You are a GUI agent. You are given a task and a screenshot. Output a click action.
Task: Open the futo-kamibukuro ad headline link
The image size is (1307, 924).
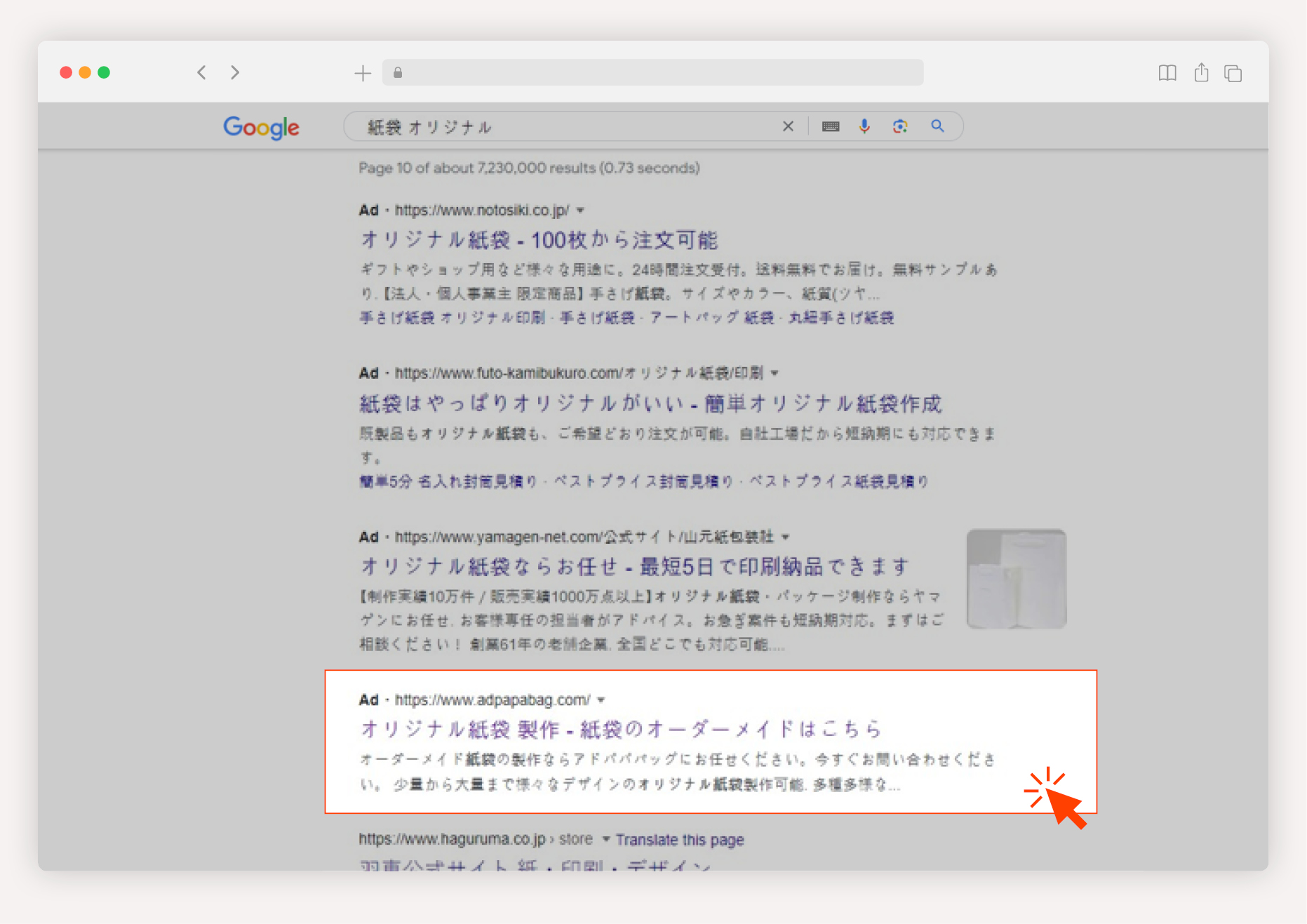pos(650,403)
